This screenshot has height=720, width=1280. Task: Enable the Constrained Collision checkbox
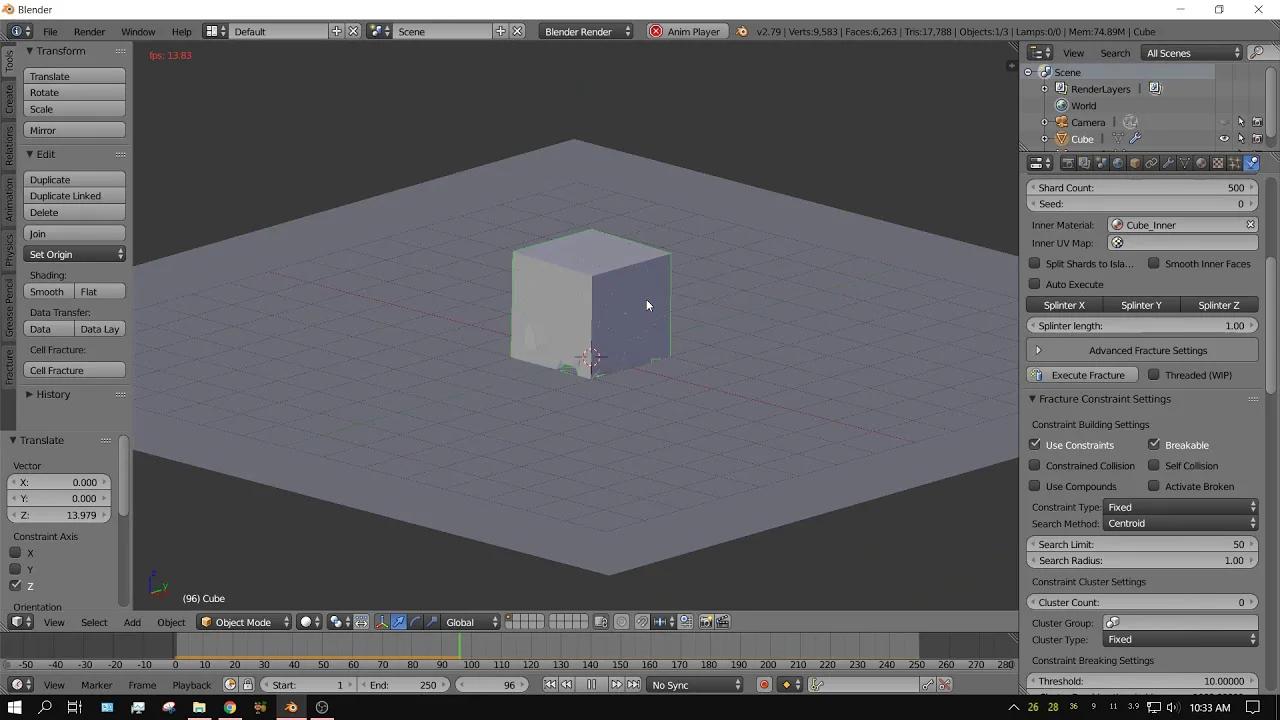1035,465
